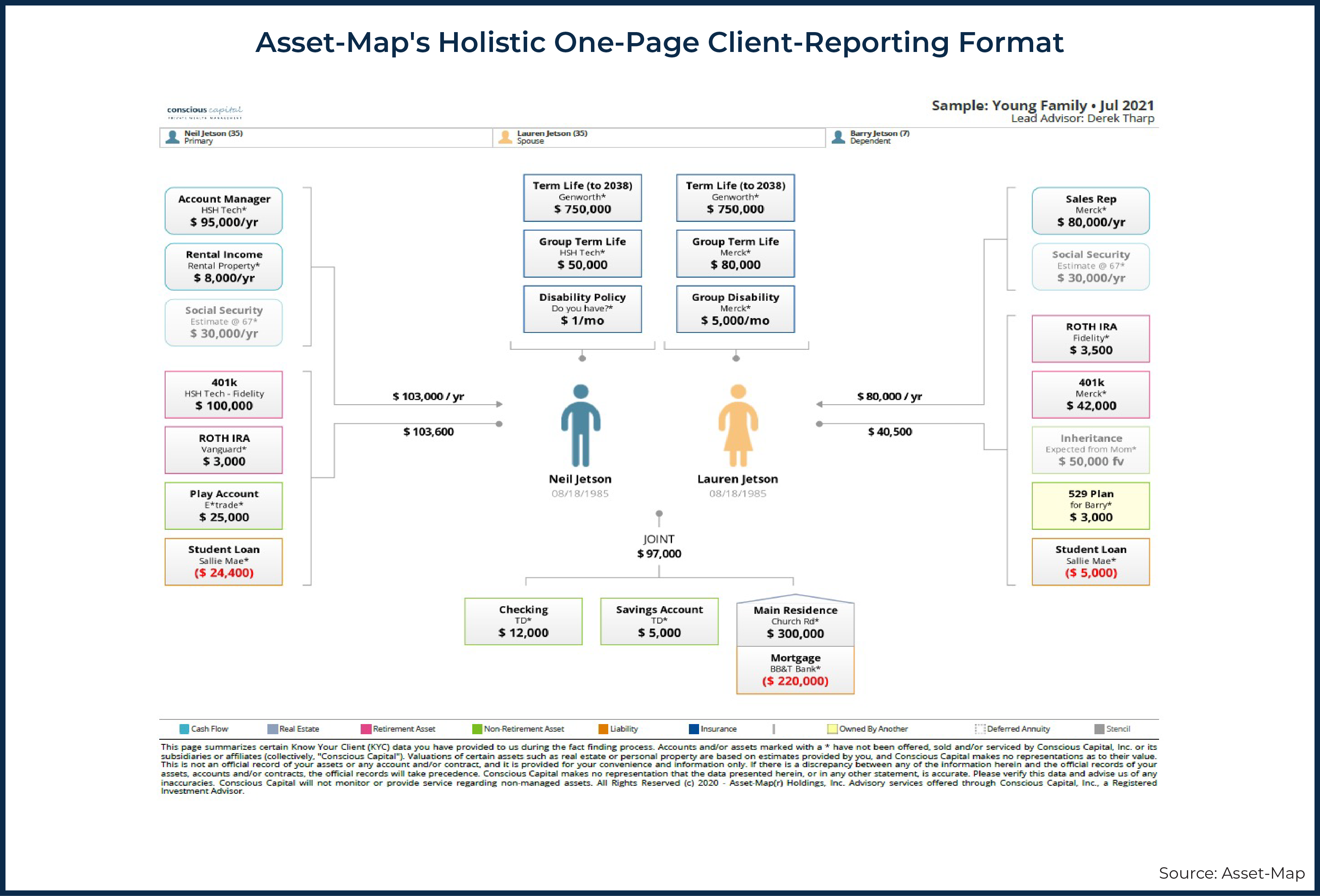Click the Real Estate legend swatch
Screen dimensions: 1320x896
coord(272,729)
